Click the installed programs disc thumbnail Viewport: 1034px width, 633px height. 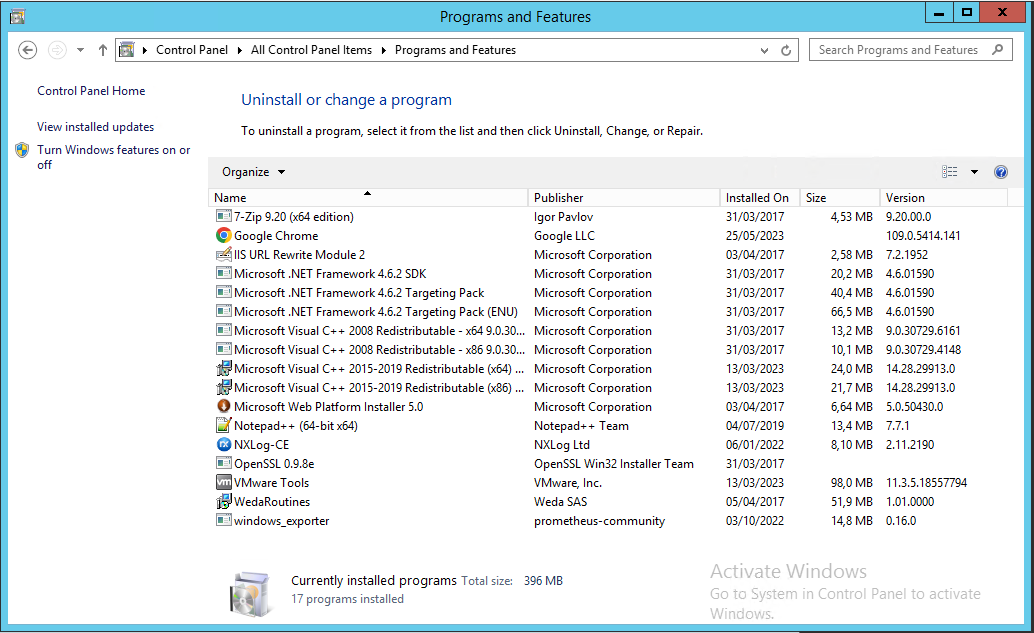(251, 594)
